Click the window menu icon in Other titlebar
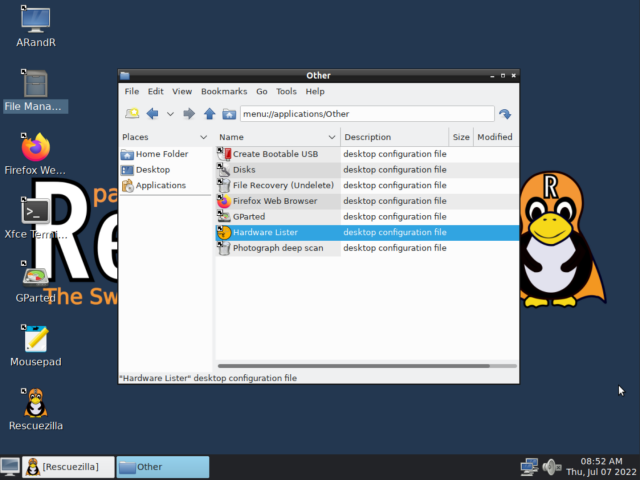 (x=125, y=76)
